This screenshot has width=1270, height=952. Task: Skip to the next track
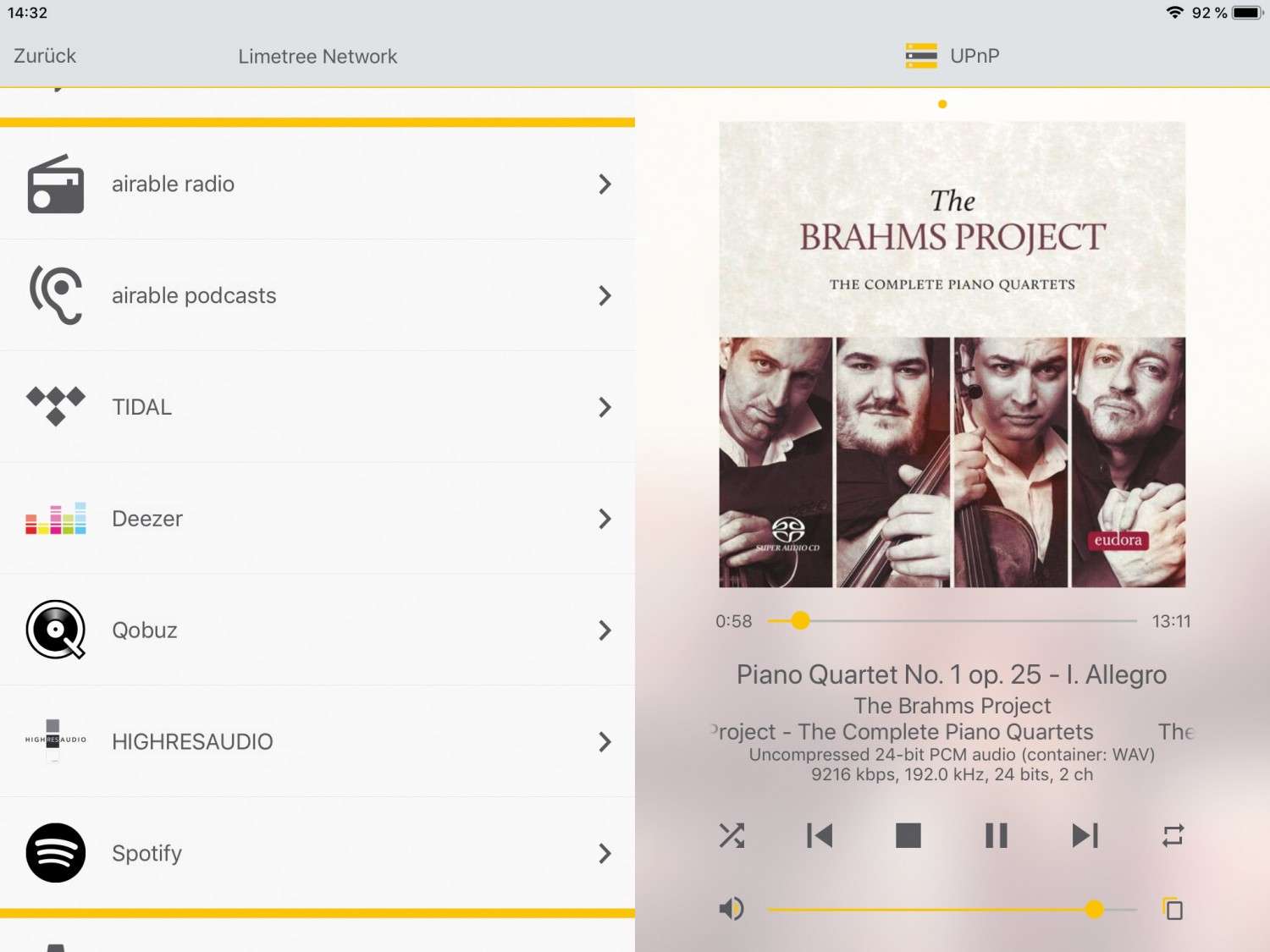(1085, 835)
